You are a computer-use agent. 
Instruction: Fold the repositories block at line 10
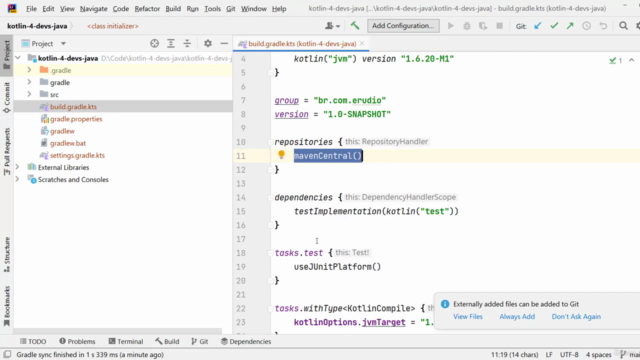(270, 142)
